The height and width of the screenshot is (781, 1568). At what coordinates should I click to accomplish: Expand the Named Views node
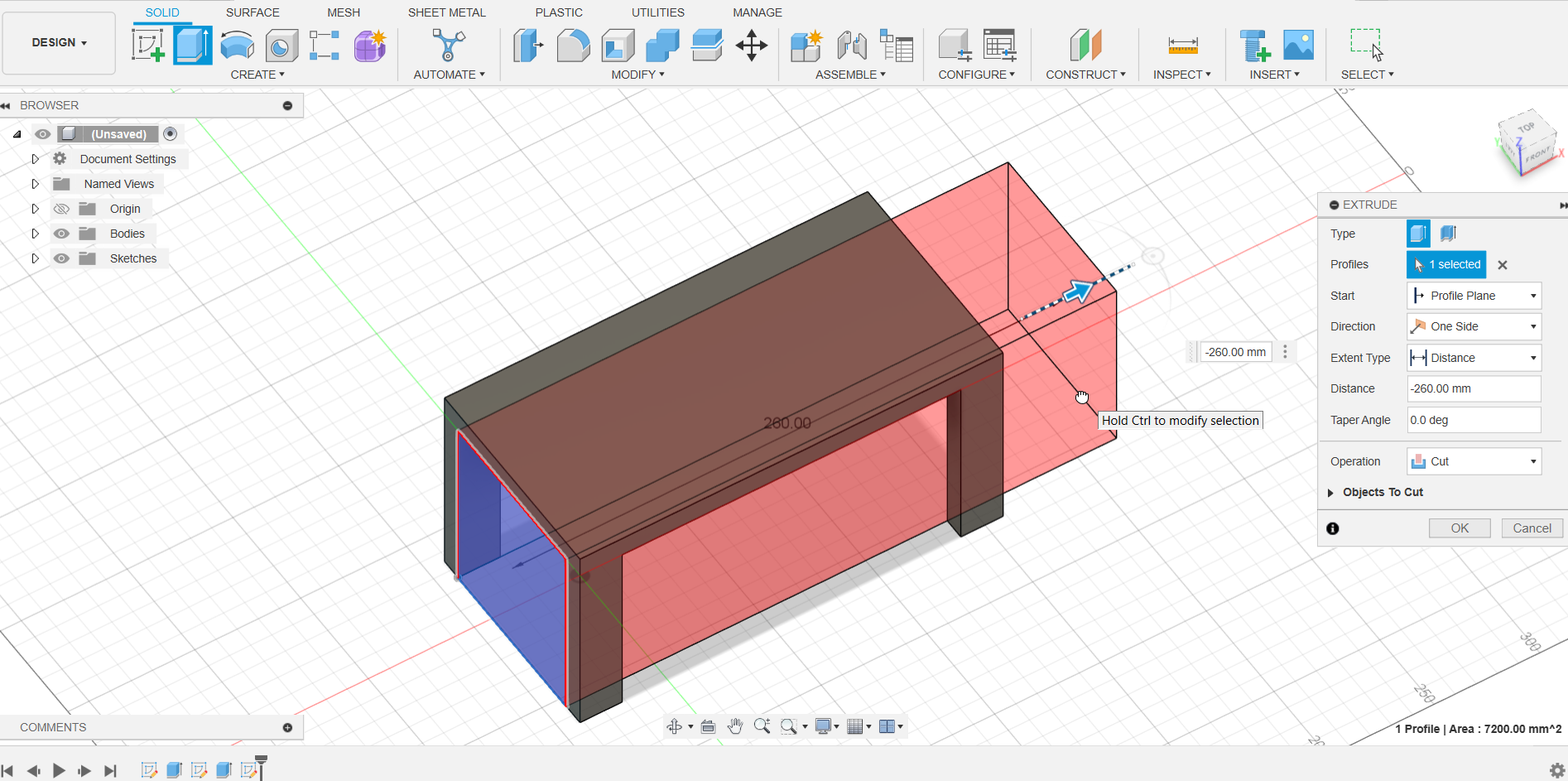[x=35, y=184]
